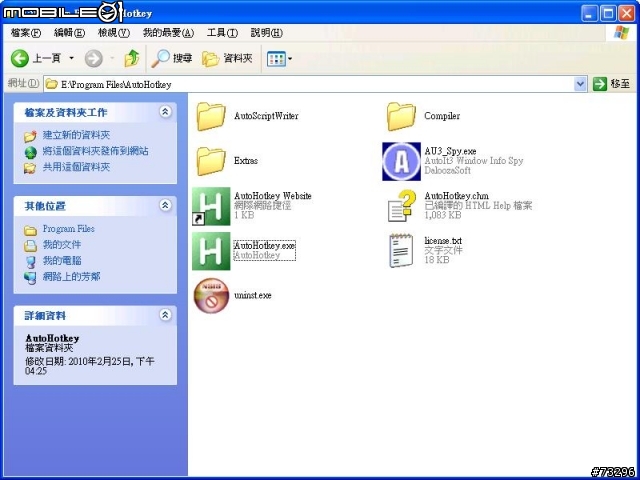Open the Compiler folder icon

pos(401,116)
